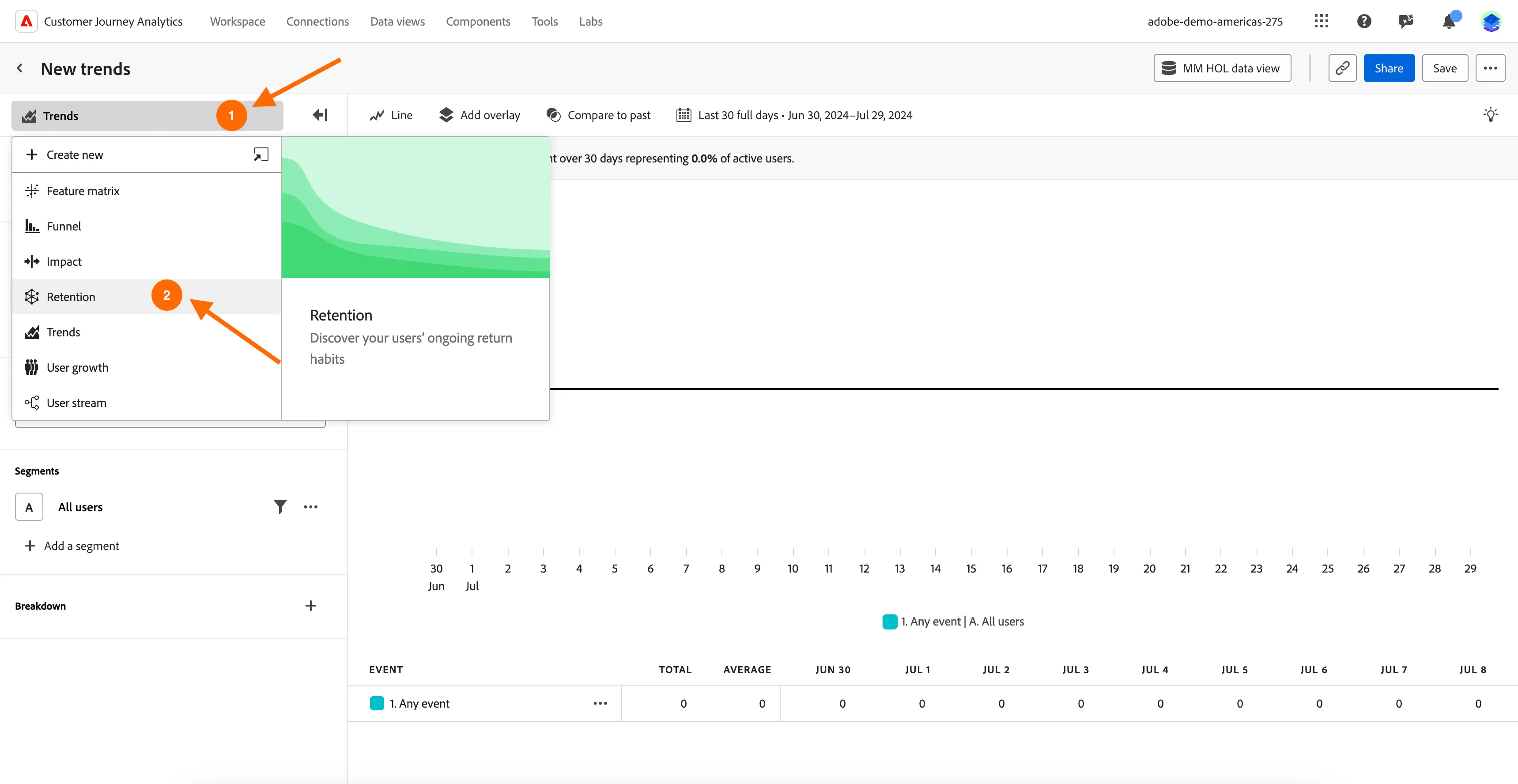Image resolution: width=1518 pixels, height=784 pixels.
Task: Select Retention from the analysis list
Action: coord(146,296)
